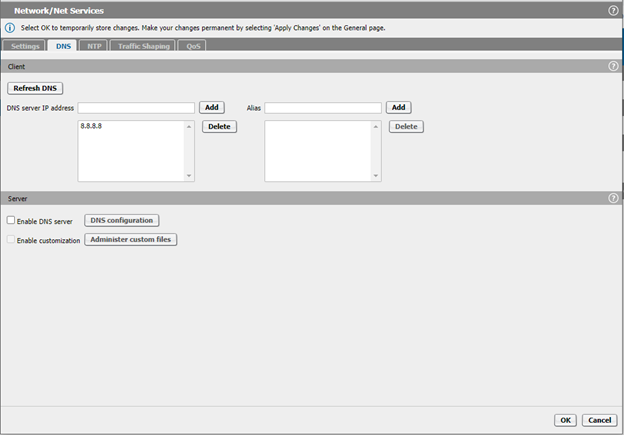This screenshot has height=435, width=624.
Task: Click up arrow of DNS server list scrollbar
Action: pyautogui.click(x=189, y=127)
